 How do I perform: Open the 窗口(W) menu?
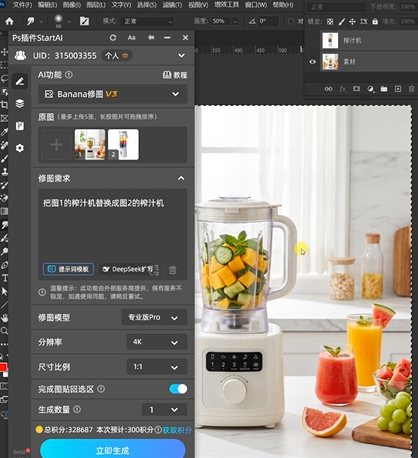pos(256,5)
